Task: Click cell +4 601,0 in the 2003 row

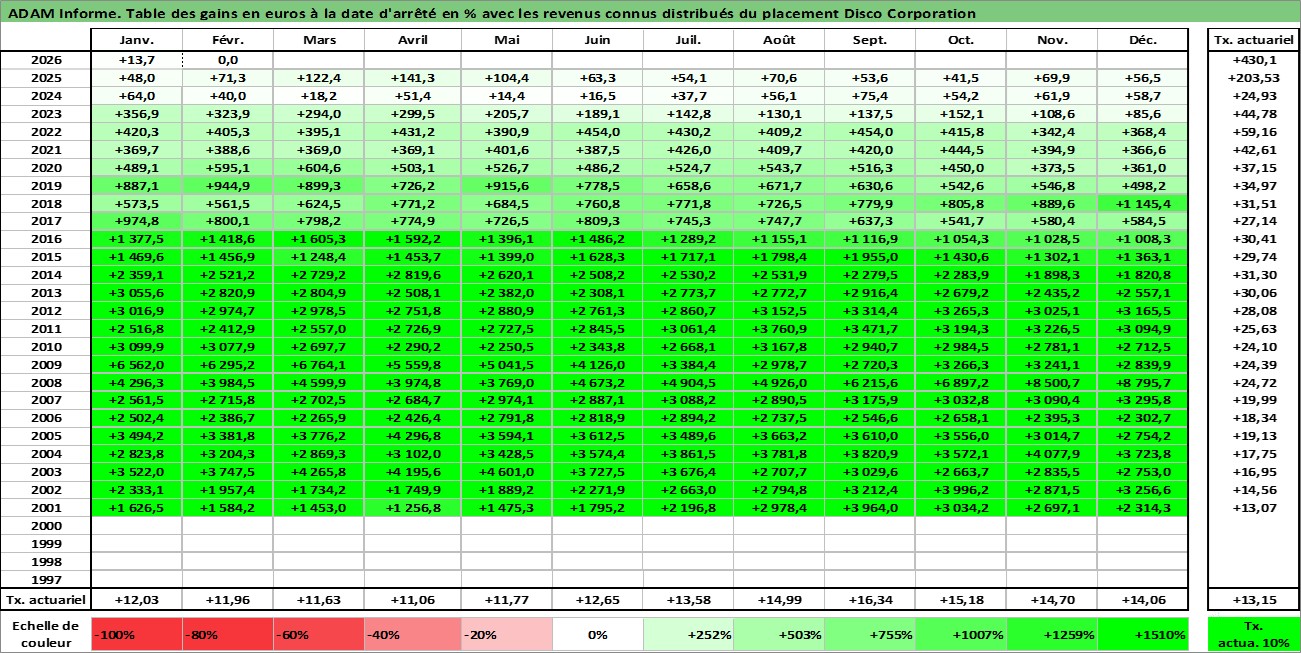Action: [506, 472]
